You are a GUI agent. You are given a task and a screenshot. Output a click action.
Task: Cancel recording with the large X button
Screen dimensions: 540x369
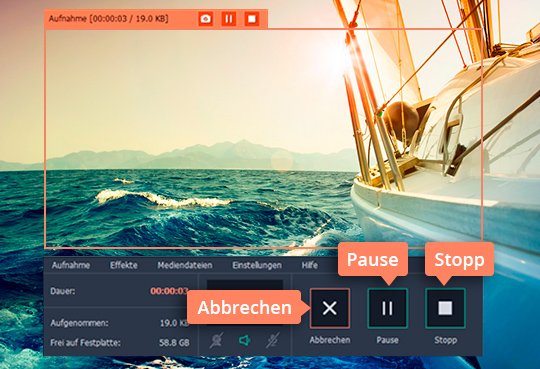(x=330, y=308)
